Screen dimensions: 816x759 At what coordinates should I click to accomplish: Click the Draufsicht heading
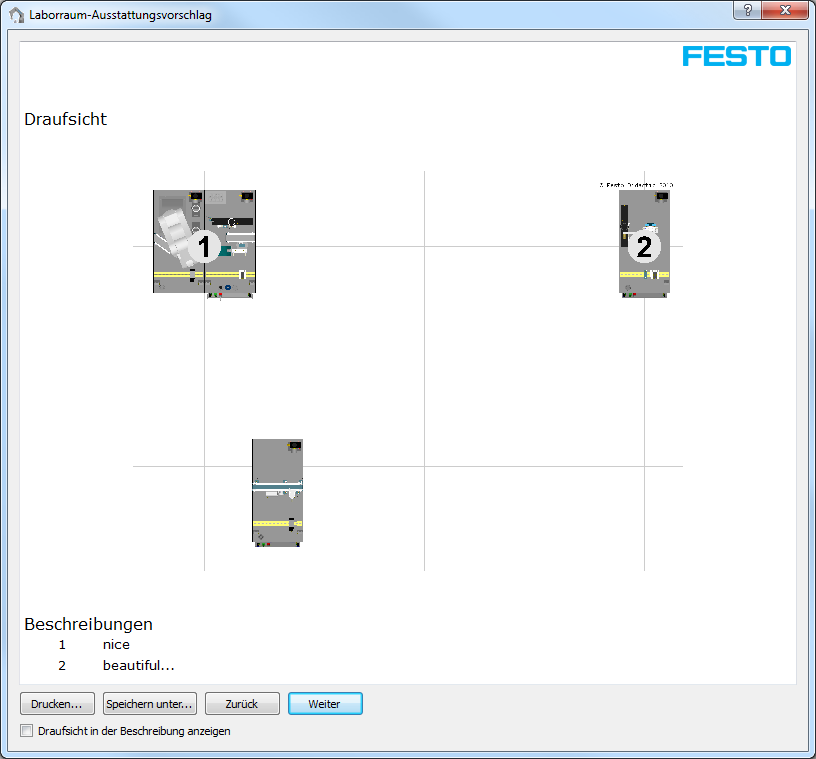(x=66, y=119)
